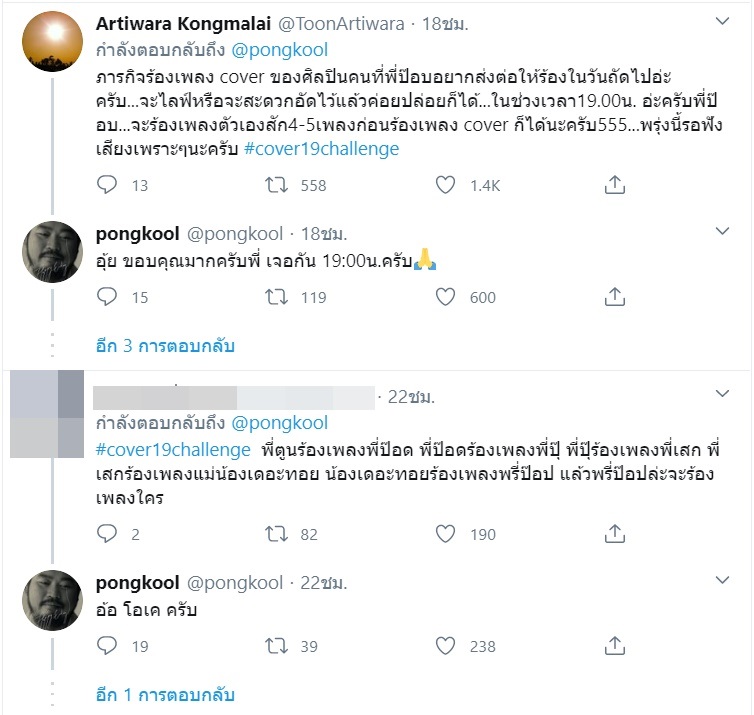Image resolution: width=754 pixels, height=715 pixels.
Task: Open the chevron menu on pongkool's 18-hour reply
Action: 723,232
